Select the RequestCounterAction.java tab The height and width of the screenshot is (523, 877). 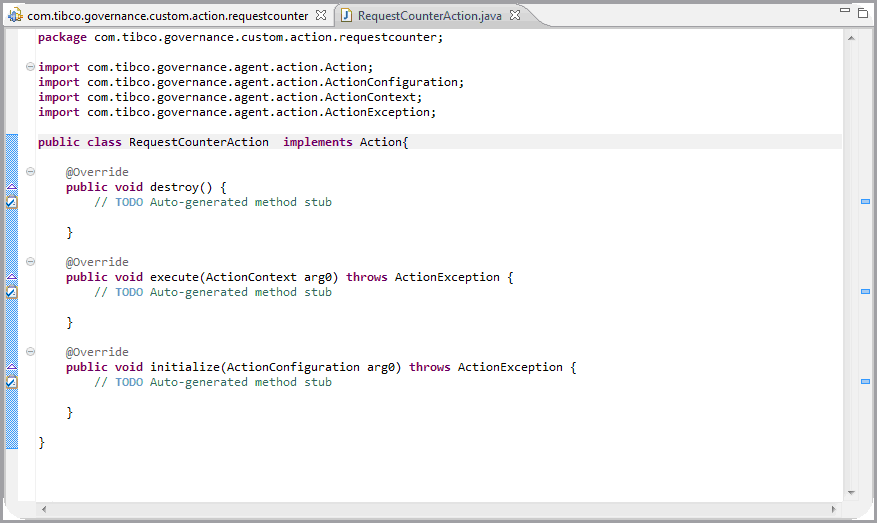tap(430, 16)
